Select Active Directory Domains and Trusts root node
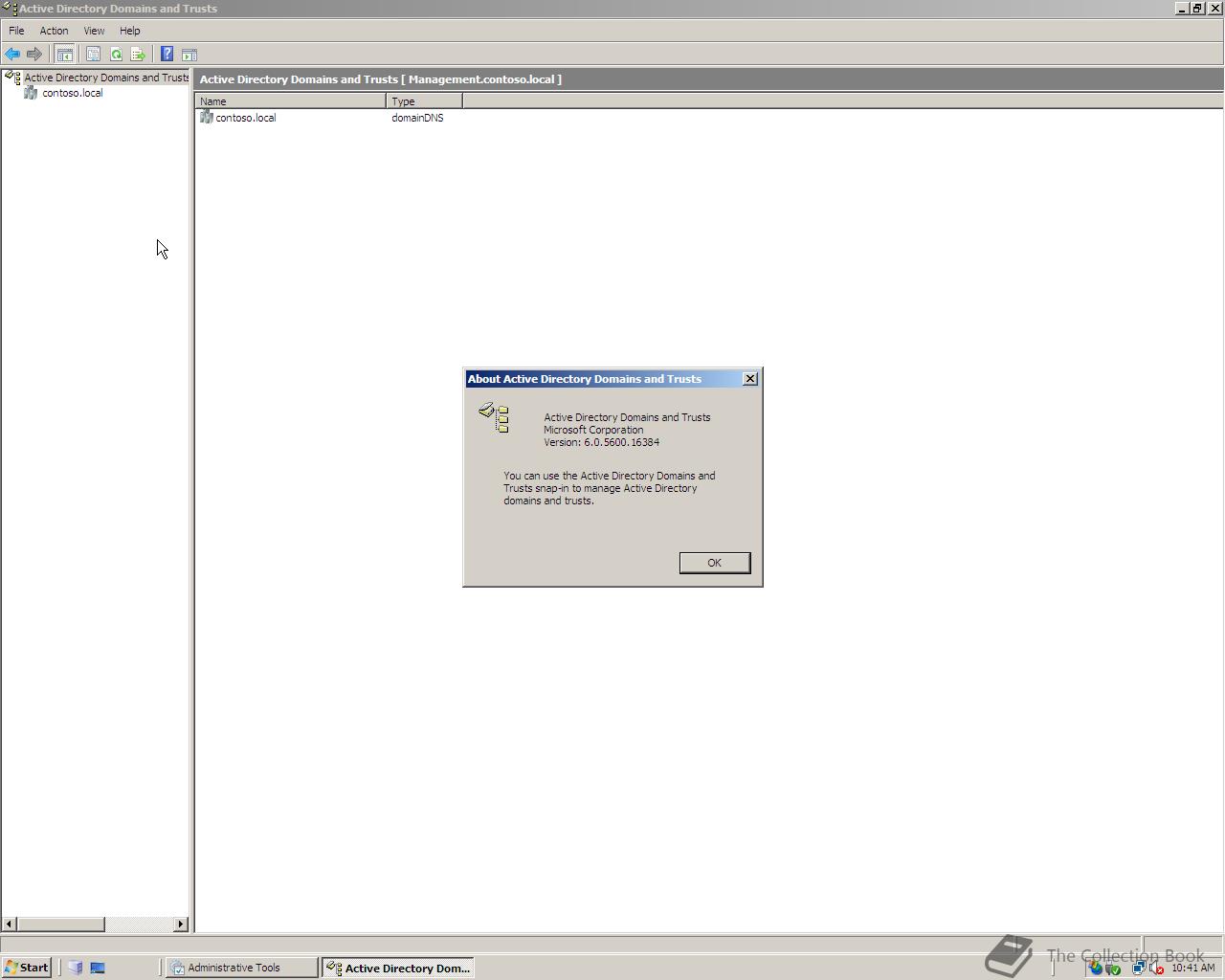The width and height of the screenshot is (1225, 980). pos(106,78)
